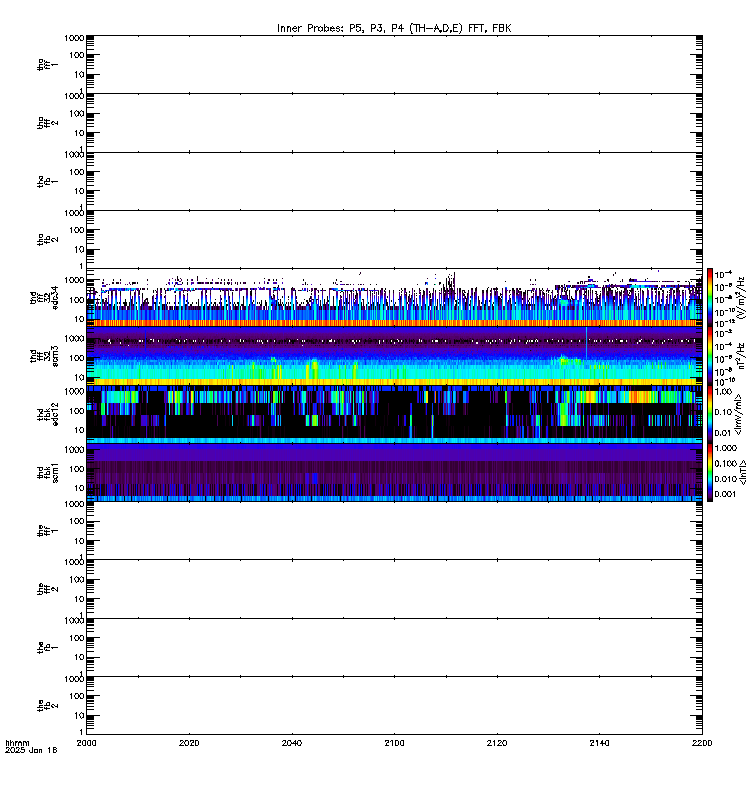
Task: Click the 'thd fff 32 scm3' panel label
Action: [x=44, y=356]
